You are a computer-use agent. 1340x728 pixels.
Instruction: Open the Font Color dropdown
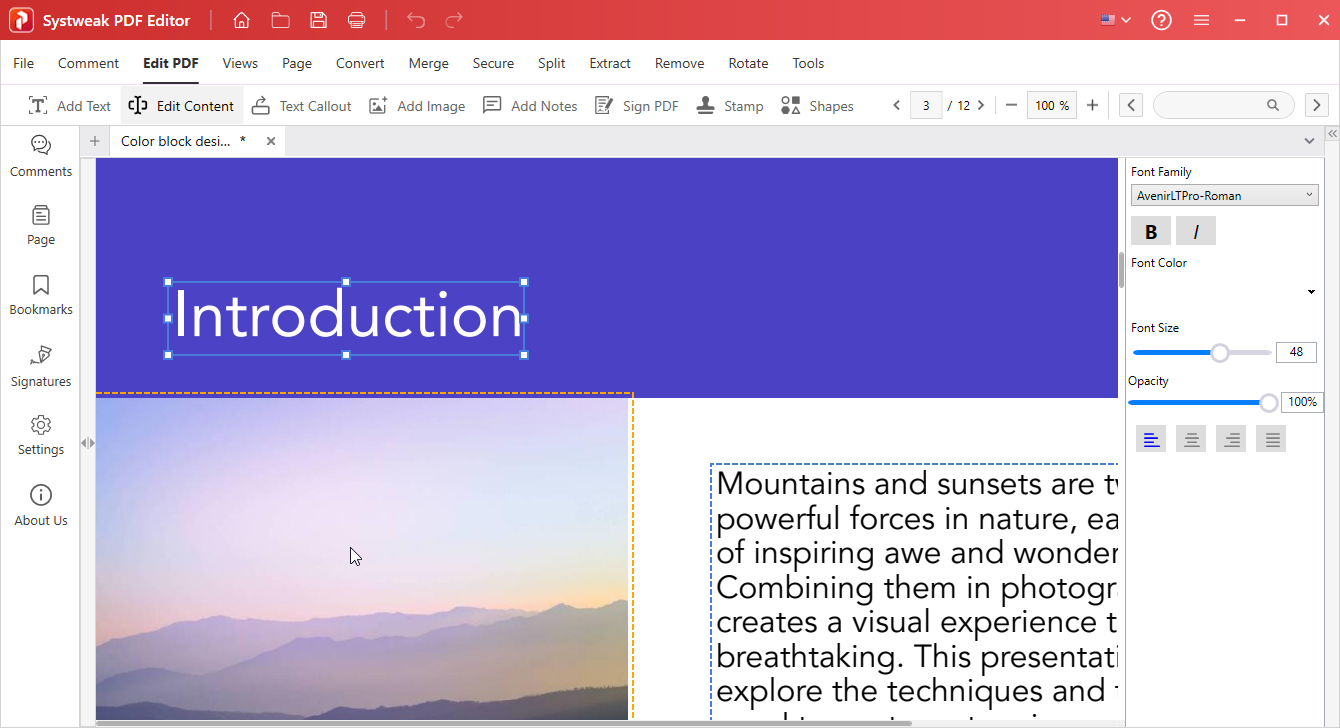coord(1310,291)
